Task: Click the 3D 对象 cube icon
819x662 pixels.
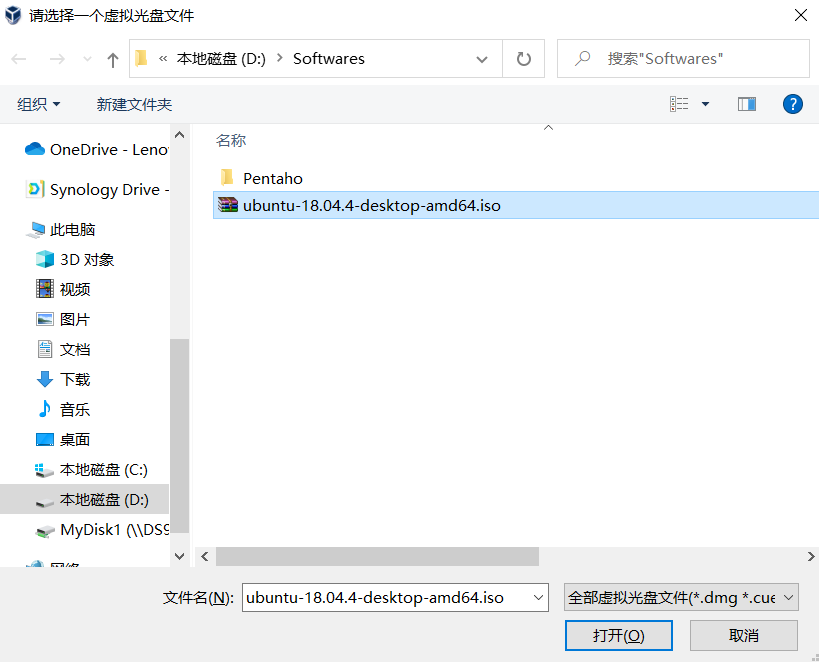Action: tap(45, 259)
